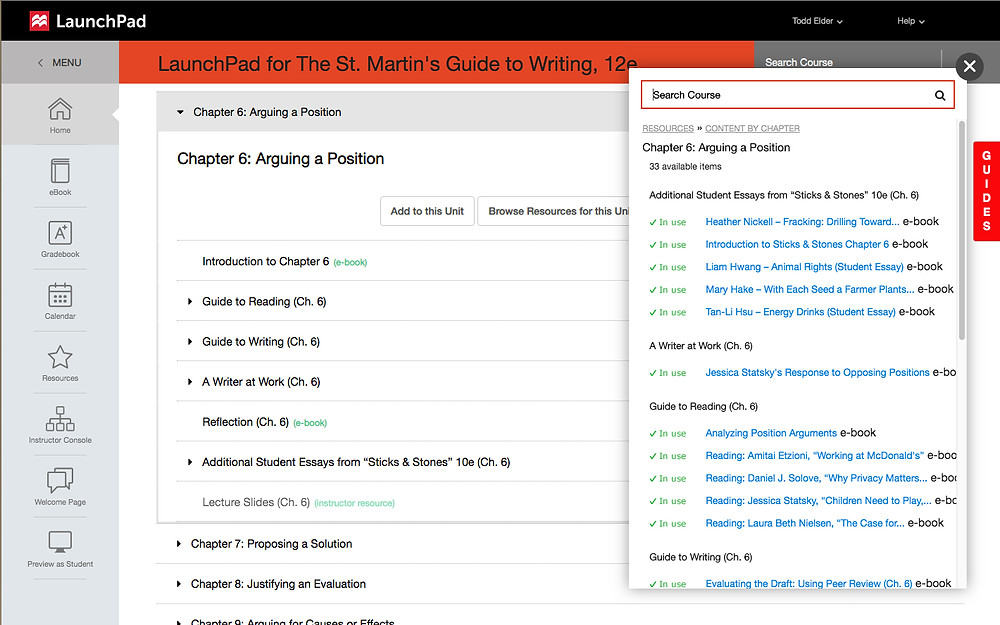Click 'A Writer at Work (Ch. 6)' panel heading

click(x=701, y=346)
